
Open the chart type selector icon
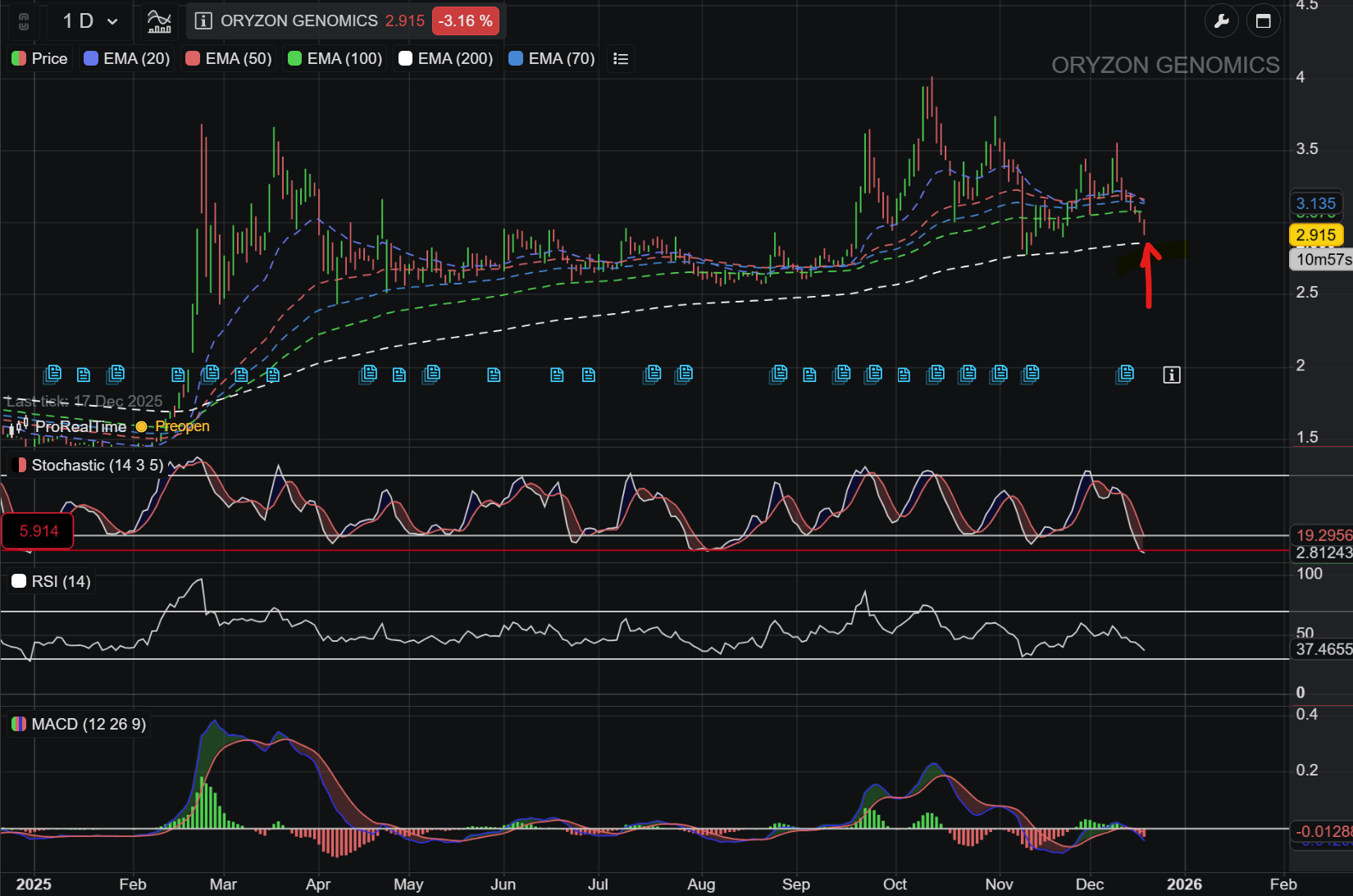[x=159, y=21]
